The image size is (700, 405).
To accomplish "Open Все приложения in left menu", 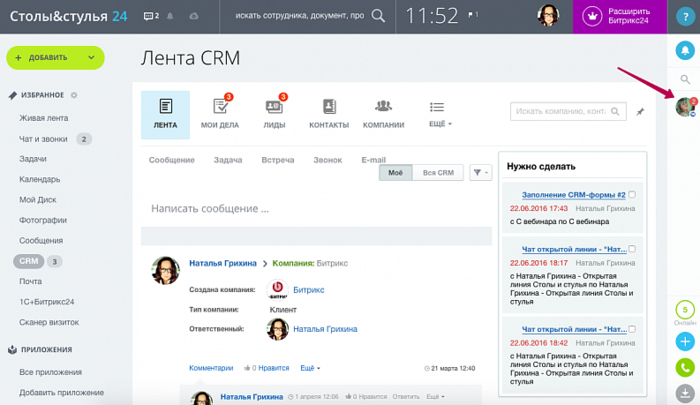I will click(50, 372).
